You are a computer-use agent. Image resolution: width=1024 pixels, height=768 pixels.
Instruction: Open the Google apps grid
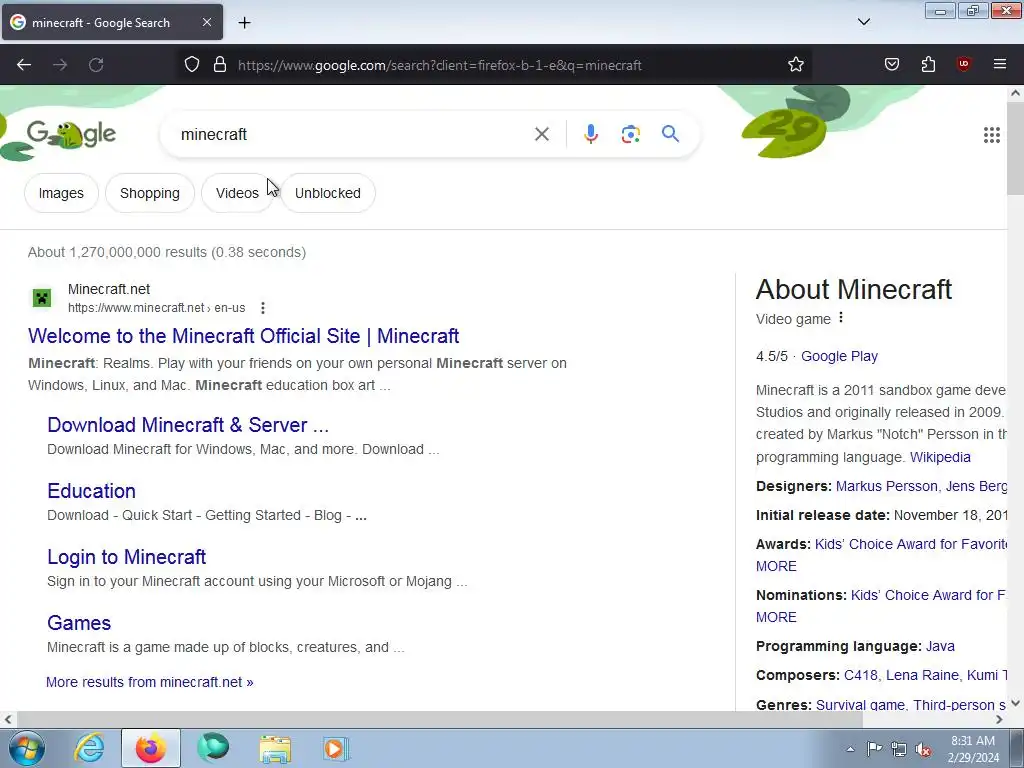[991, 135]
